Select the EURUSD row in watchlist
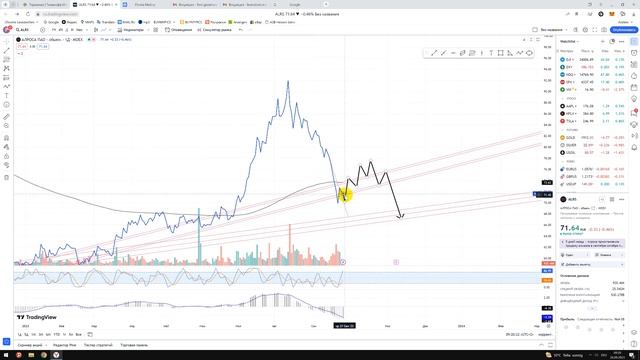 click(x=592, y=169)
